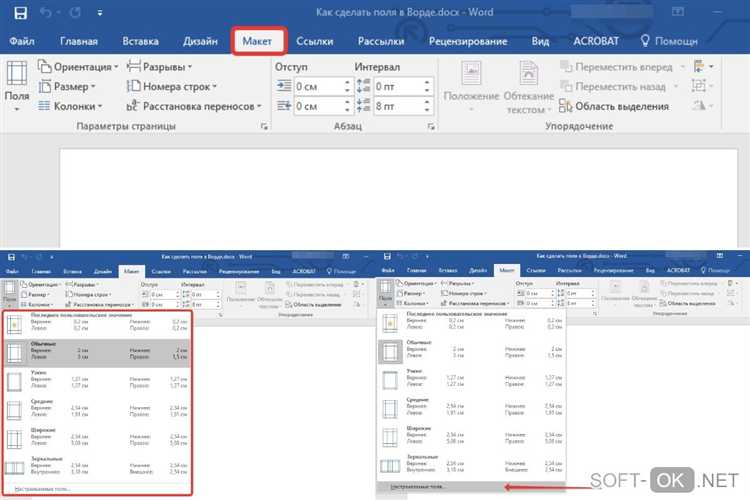Click the Undo arrow in the top window

pyautogui.click(x=46, y=13)
